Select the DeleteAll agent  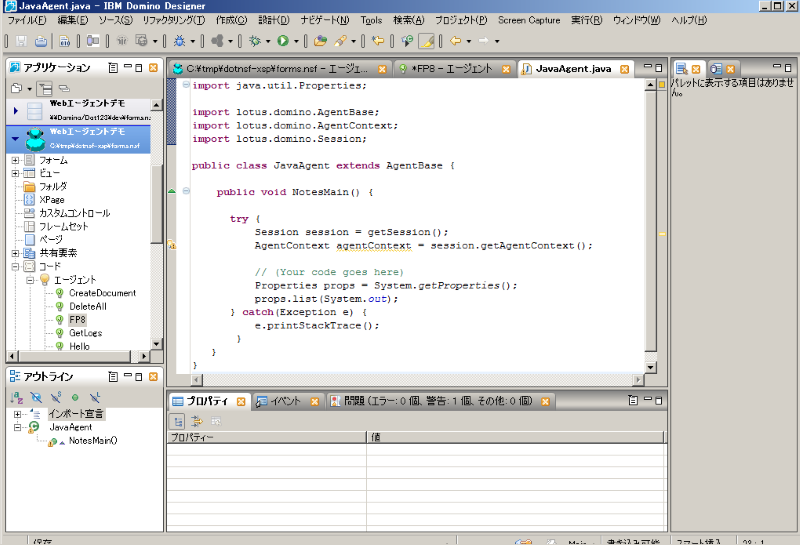[88, 306]
